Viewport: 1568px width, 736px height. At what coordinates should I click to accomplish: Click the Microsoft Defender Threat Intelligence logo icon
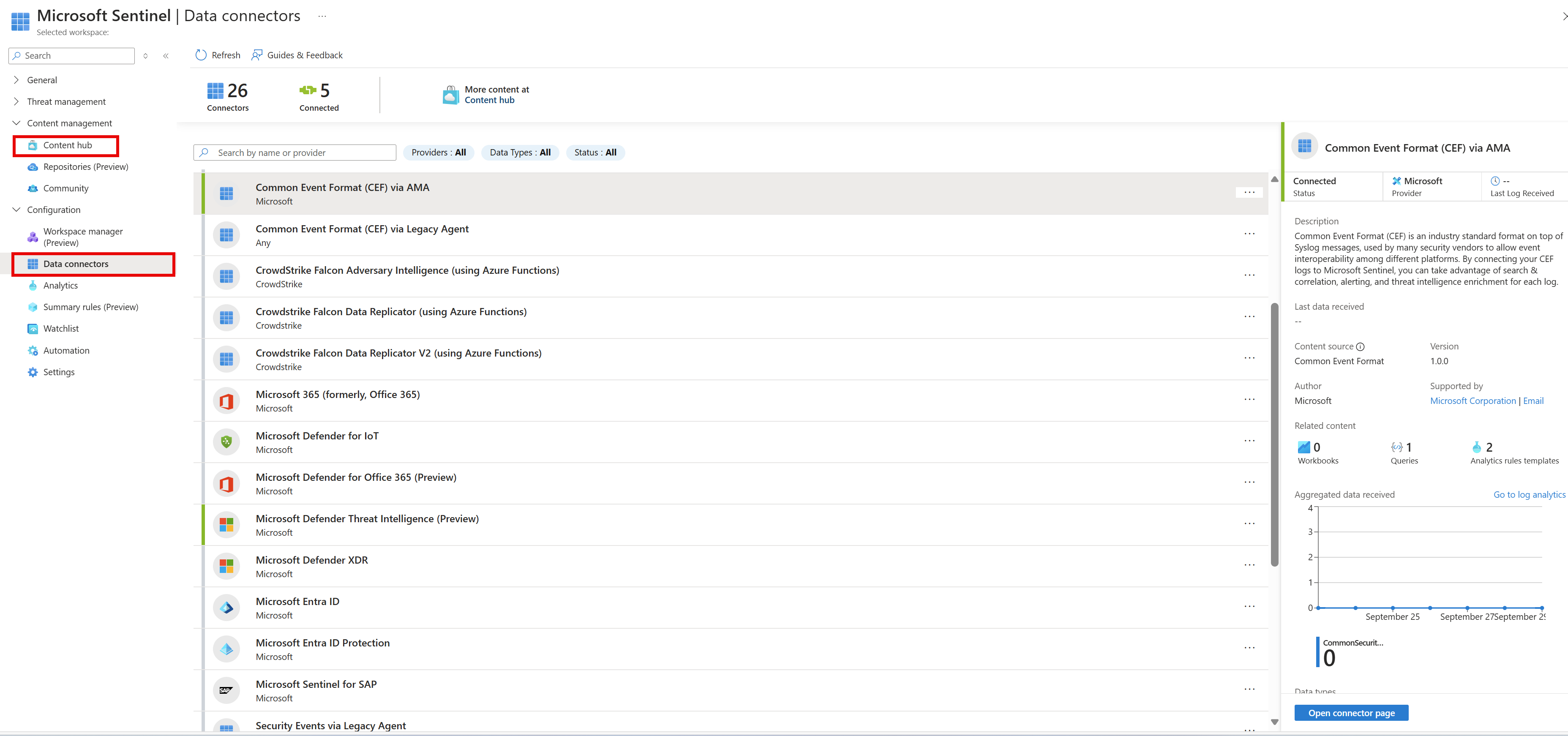click(x=226, y=525)
